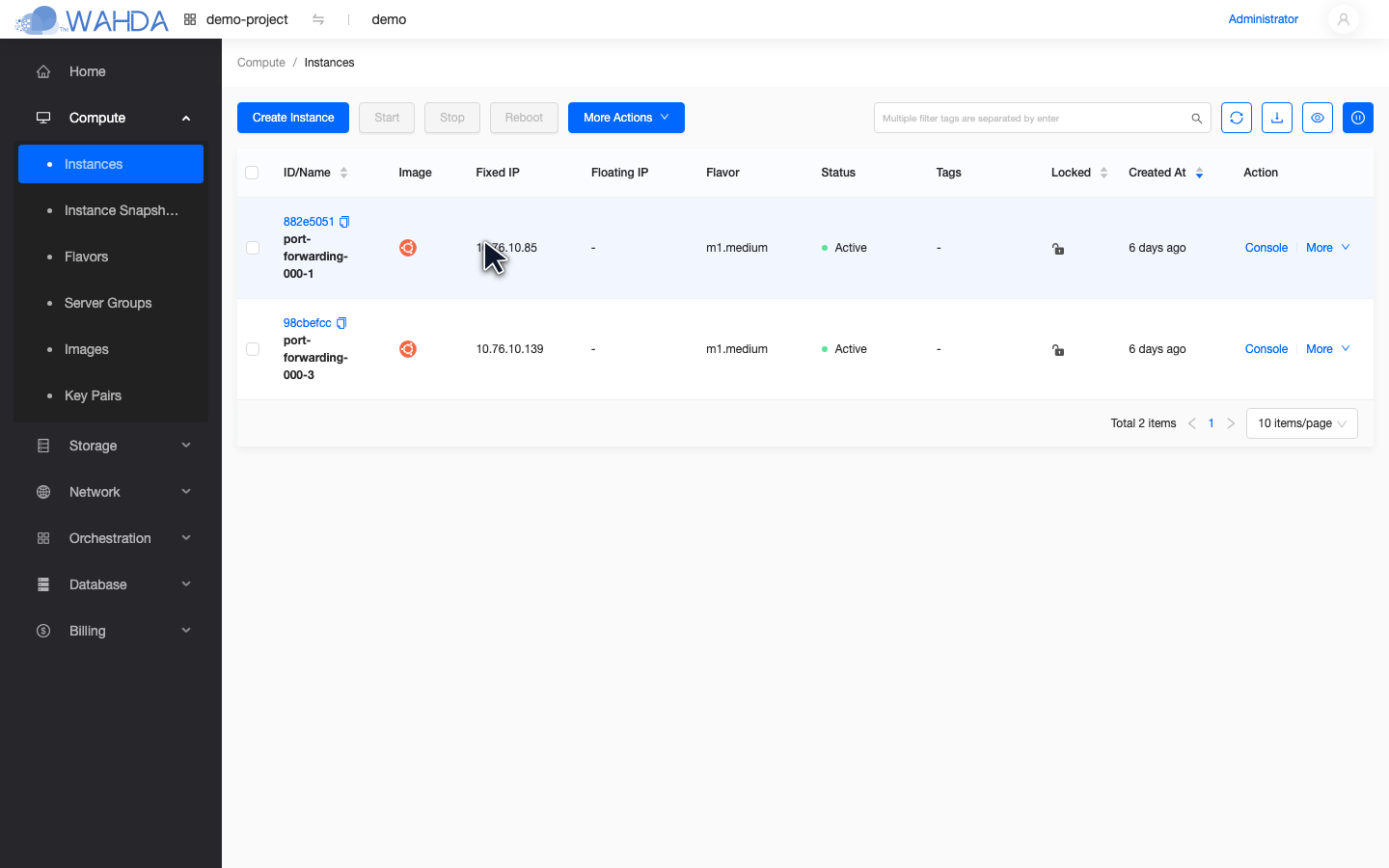
Task: Click the Database sidebar icon
Action: [43, 584]
